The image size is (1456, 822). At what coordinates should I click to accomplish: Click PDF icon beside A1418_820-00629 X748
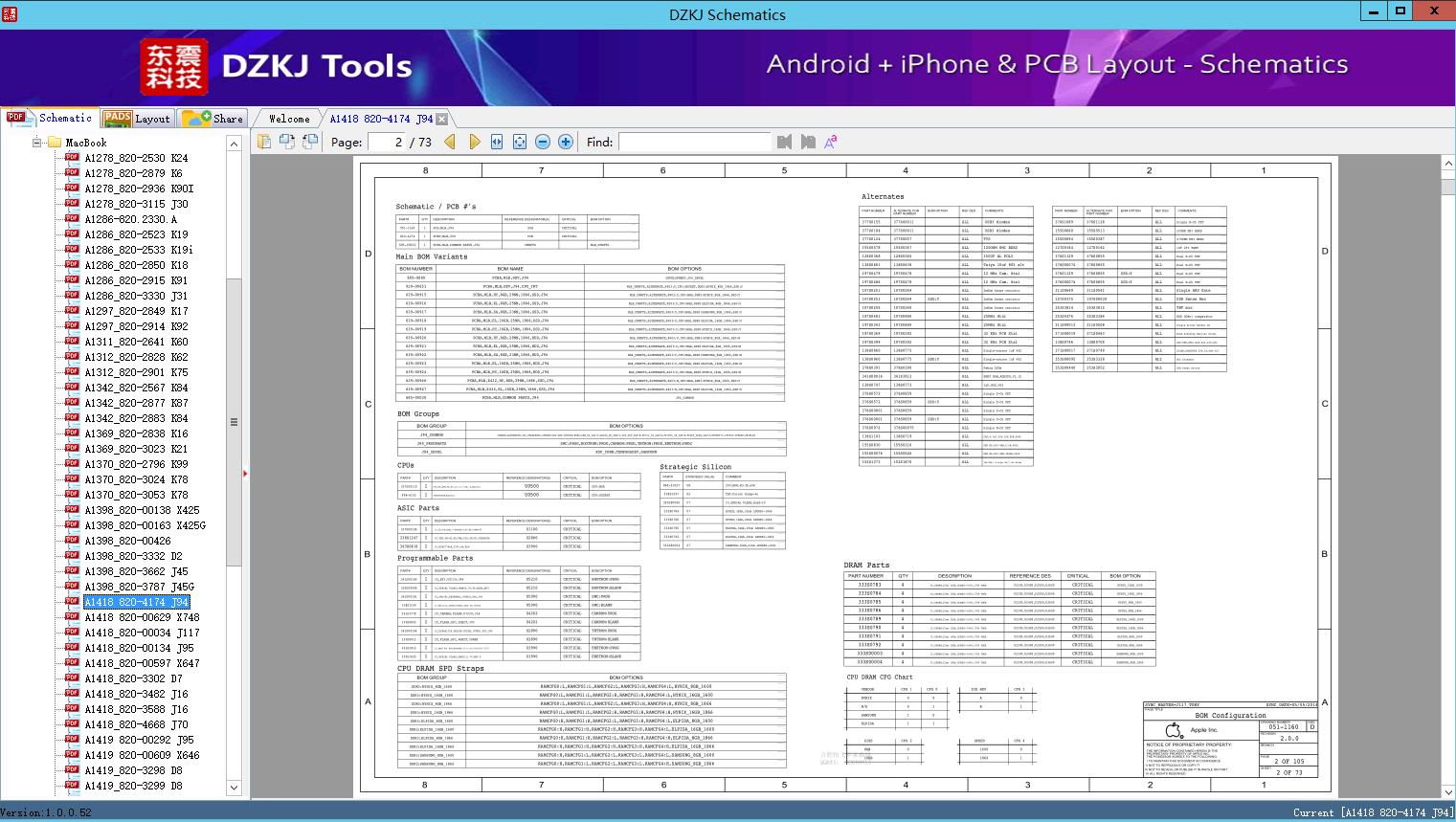pyautogui.click(x=72, y=617)
